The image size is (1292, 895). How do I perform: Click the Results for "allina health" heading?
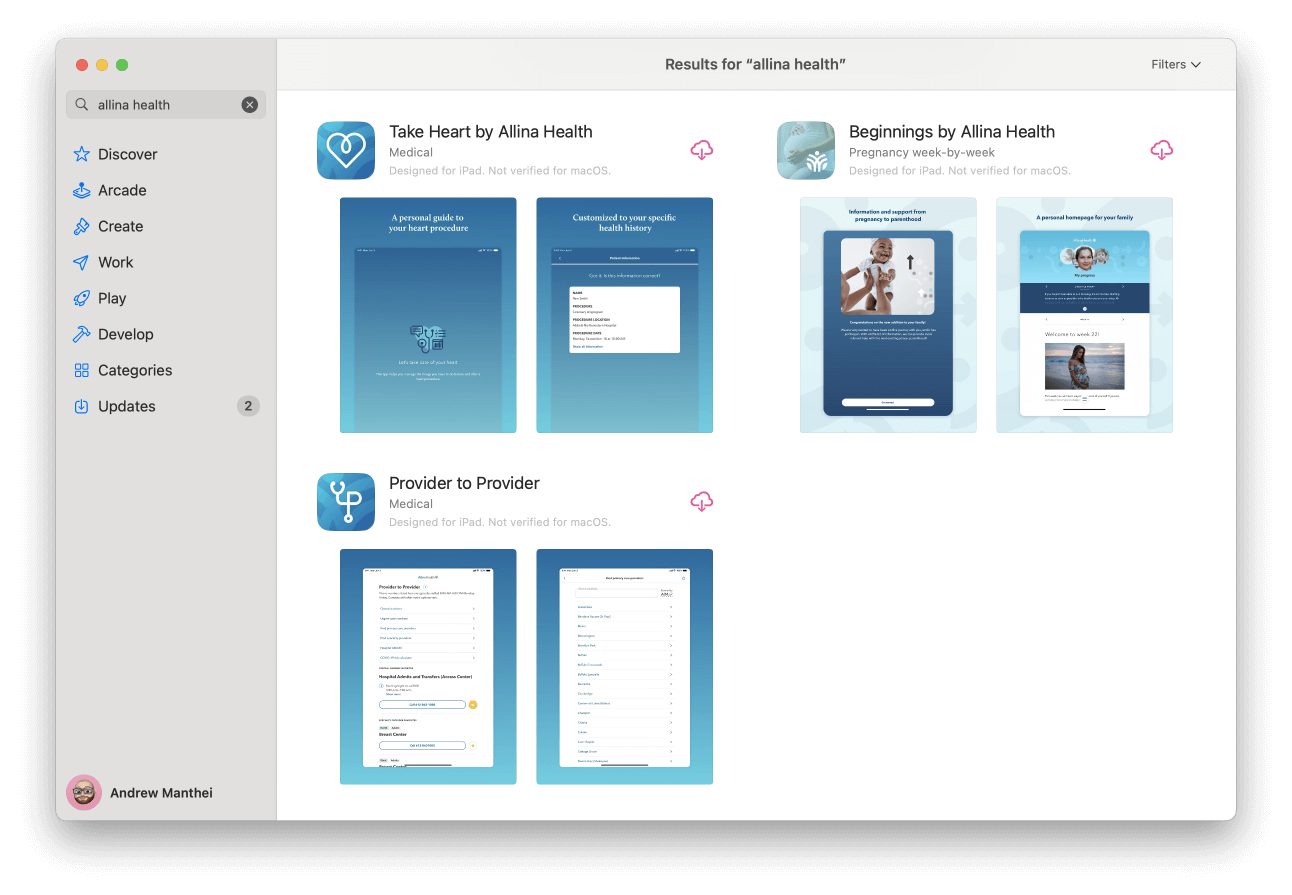(756, 64)
